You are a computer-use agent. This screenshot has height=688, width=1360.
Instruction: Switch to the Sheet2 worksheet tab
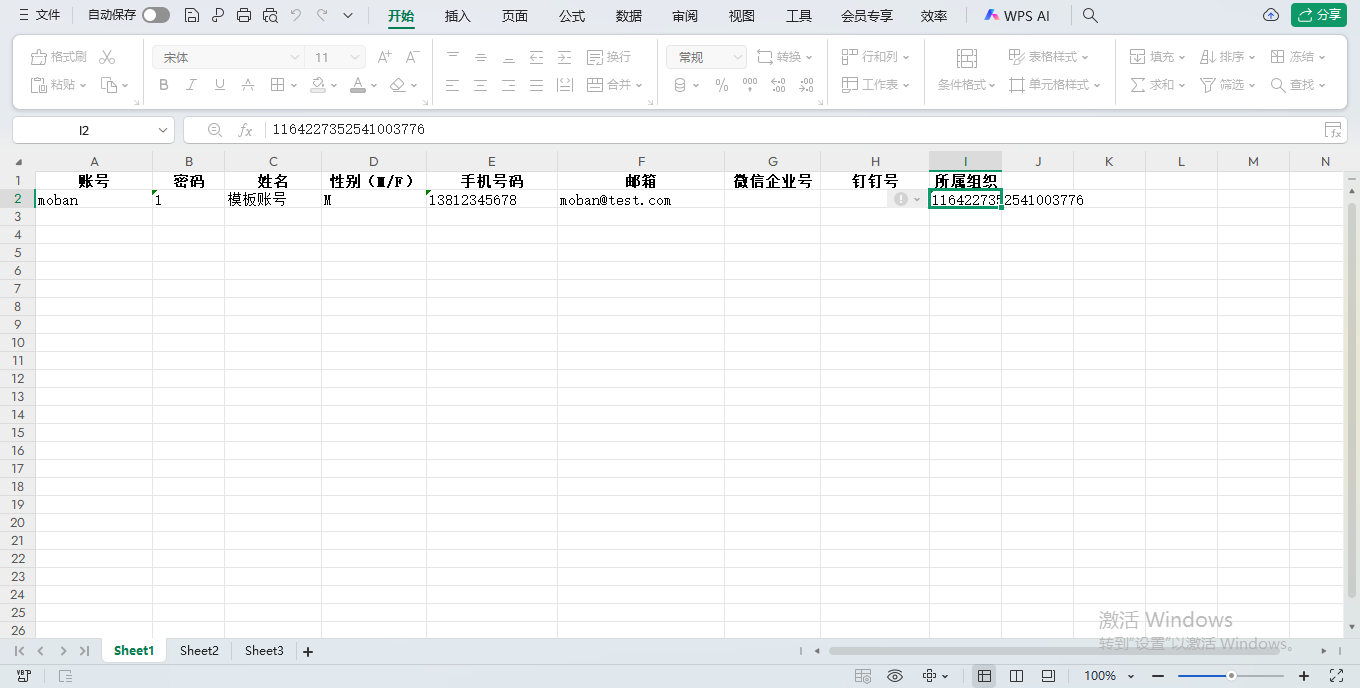pyautogui.click(x=199, y=651)
